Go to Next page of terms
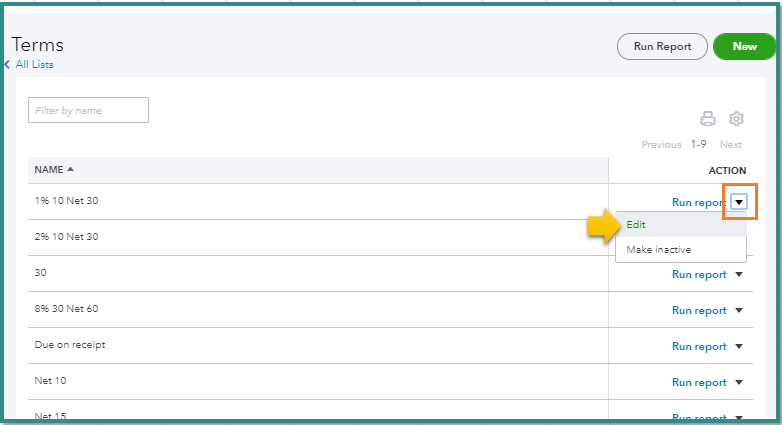Screen dimensions: 782x425 click(x=731, y=145)
